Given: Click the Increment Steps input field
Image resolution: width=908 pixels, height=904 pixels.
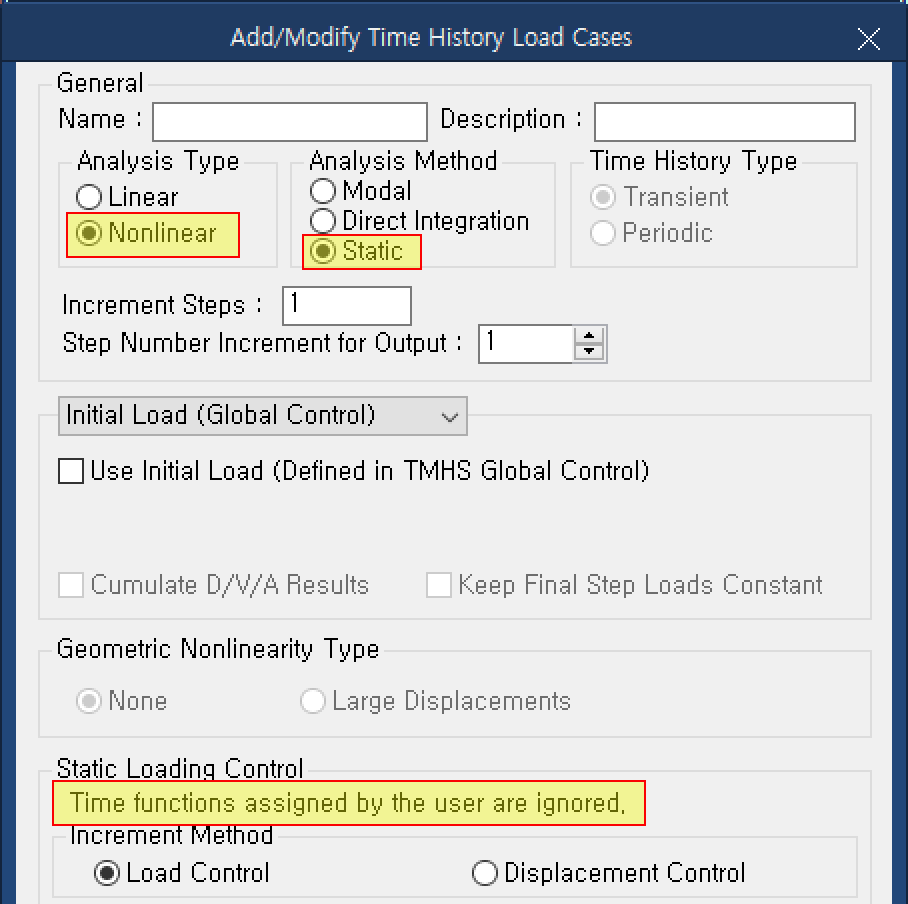Looking at the screenshot, I should tap(346, 305).
